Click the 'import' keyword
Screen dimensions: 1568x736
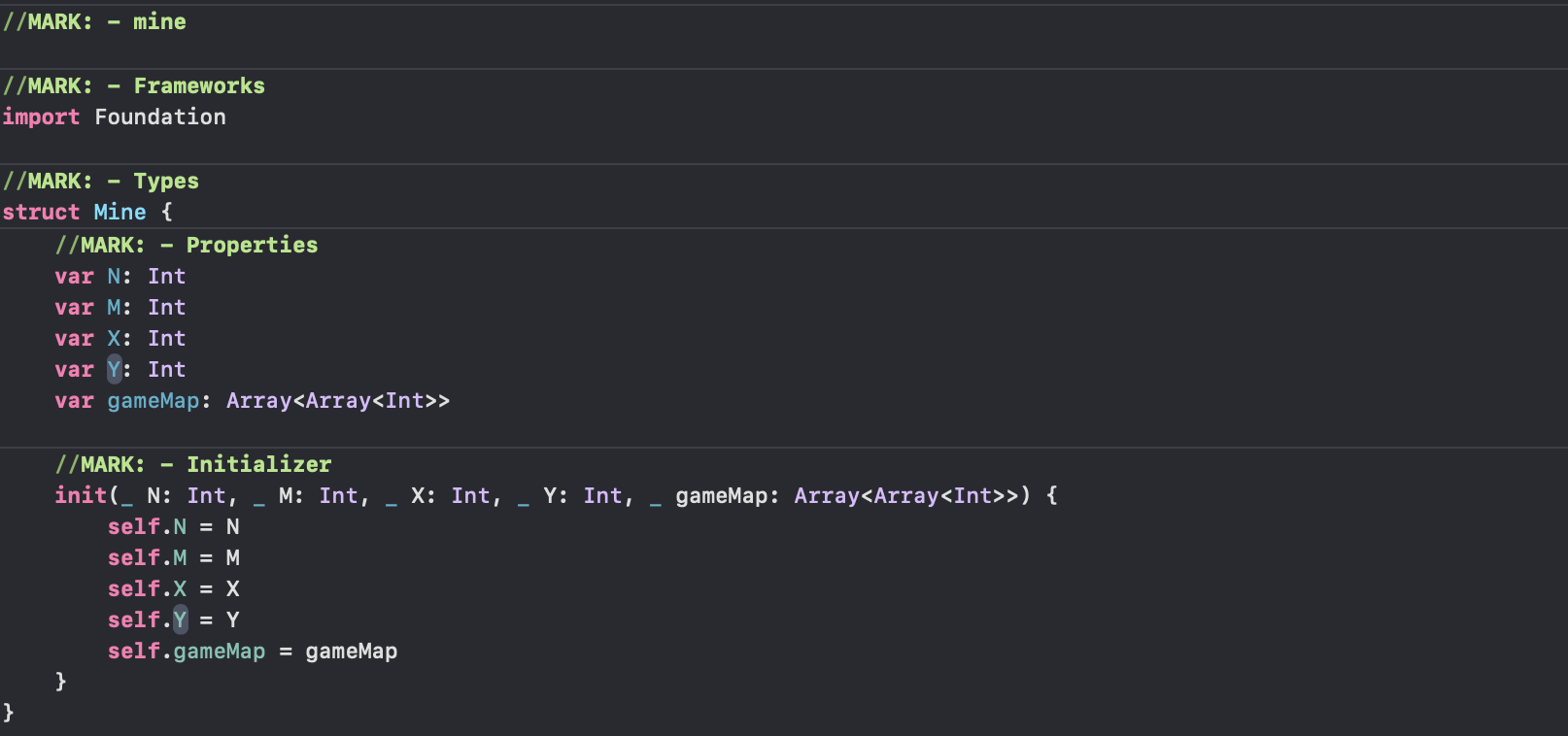[41, 117]
